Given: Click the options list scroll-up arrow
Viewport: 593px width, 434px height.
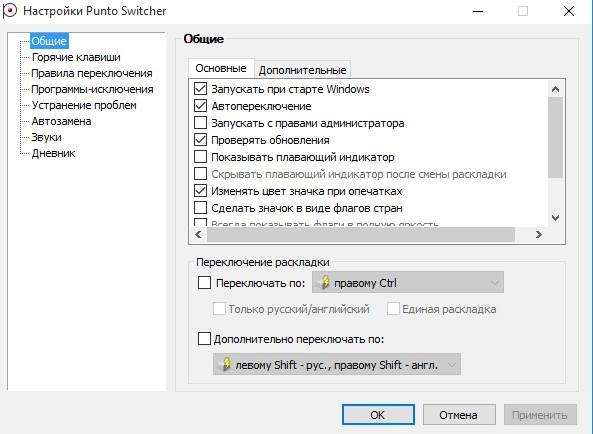Looking at the screenshot, I should tap(555, 89).
